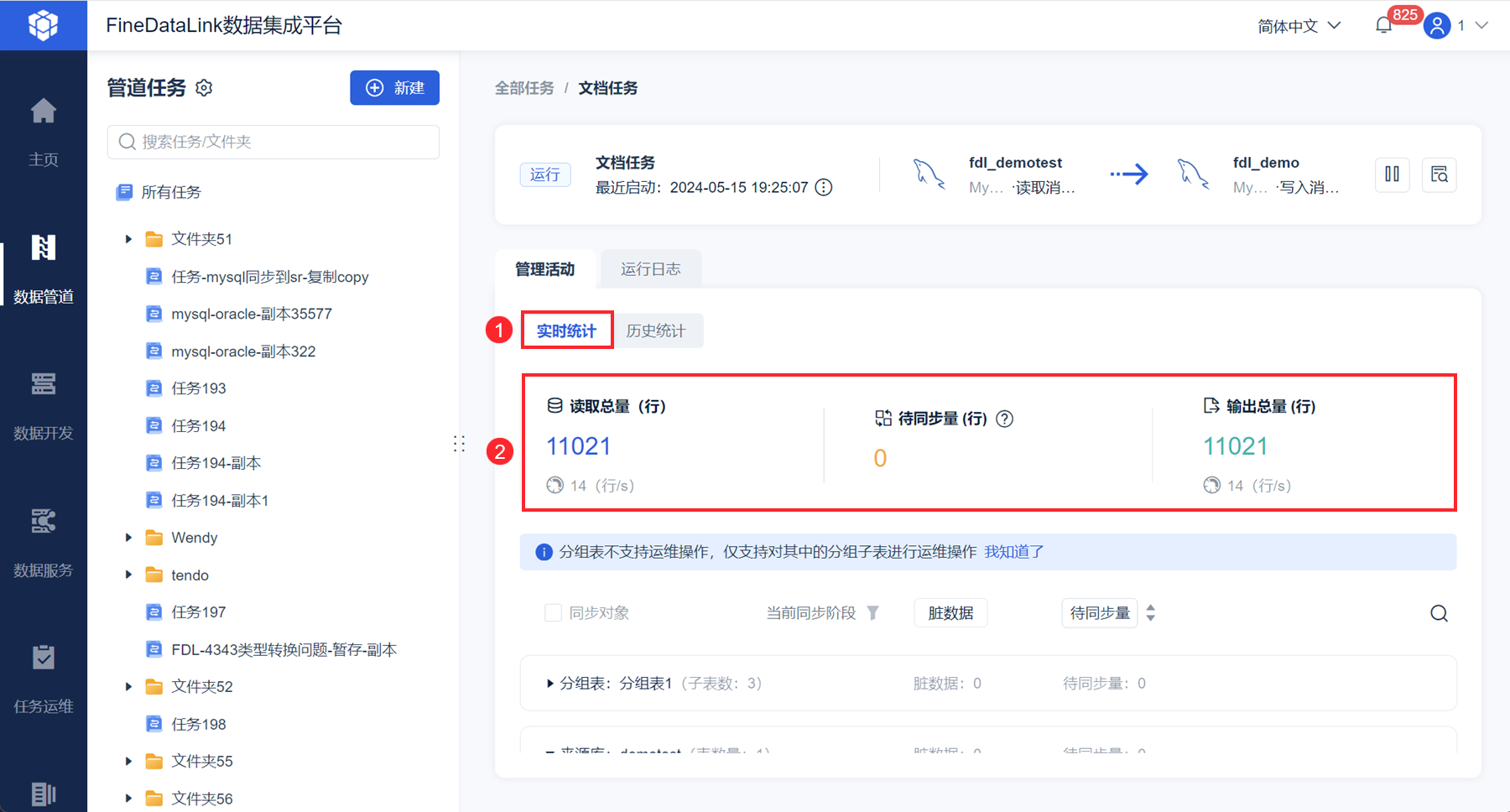Open the 数据管道 sidebar section
The image size is (1510, 812).
pyautogui.click(x=44, y=268)
